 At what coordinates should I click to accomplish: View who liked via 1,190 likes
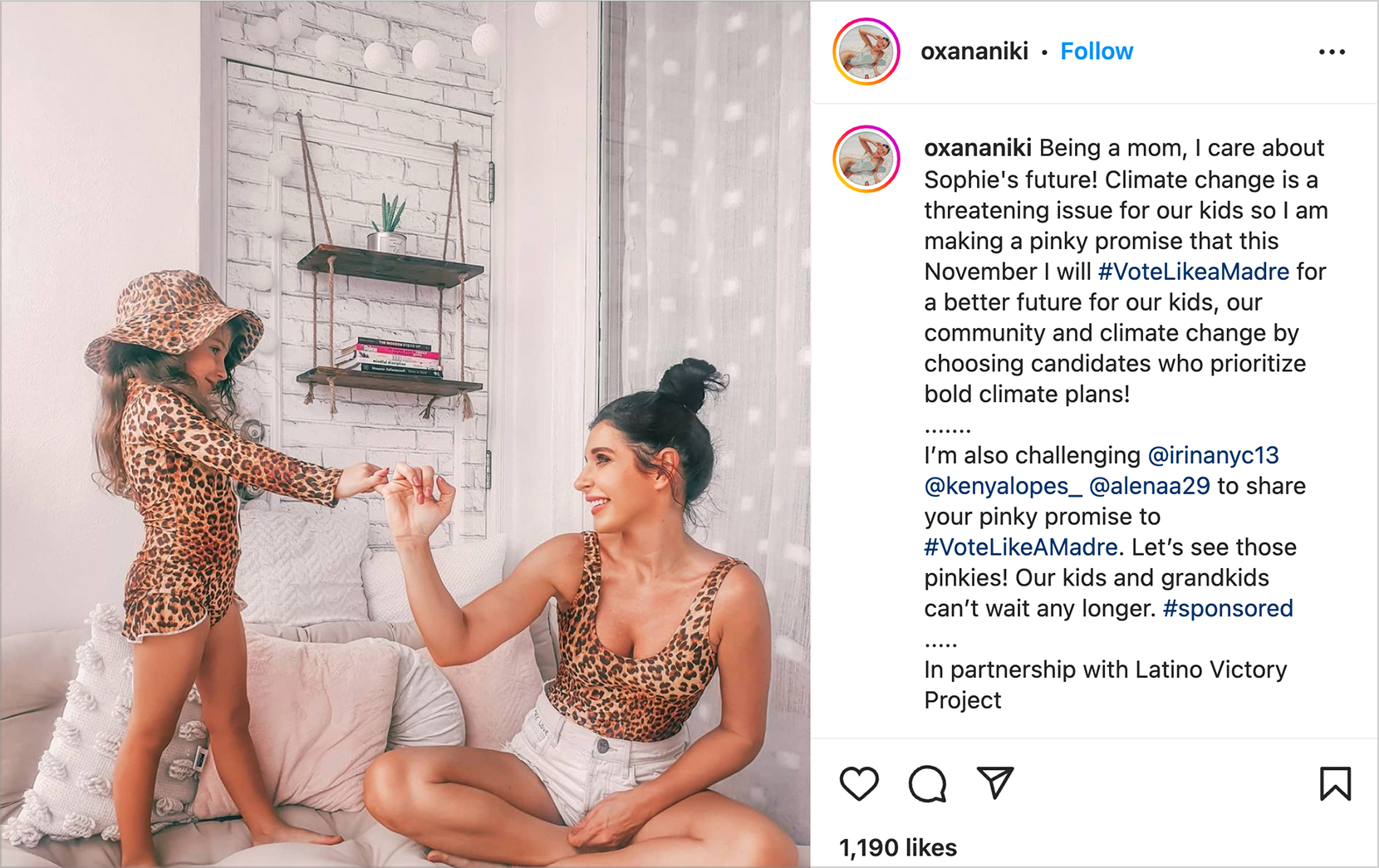pos(898,848)
